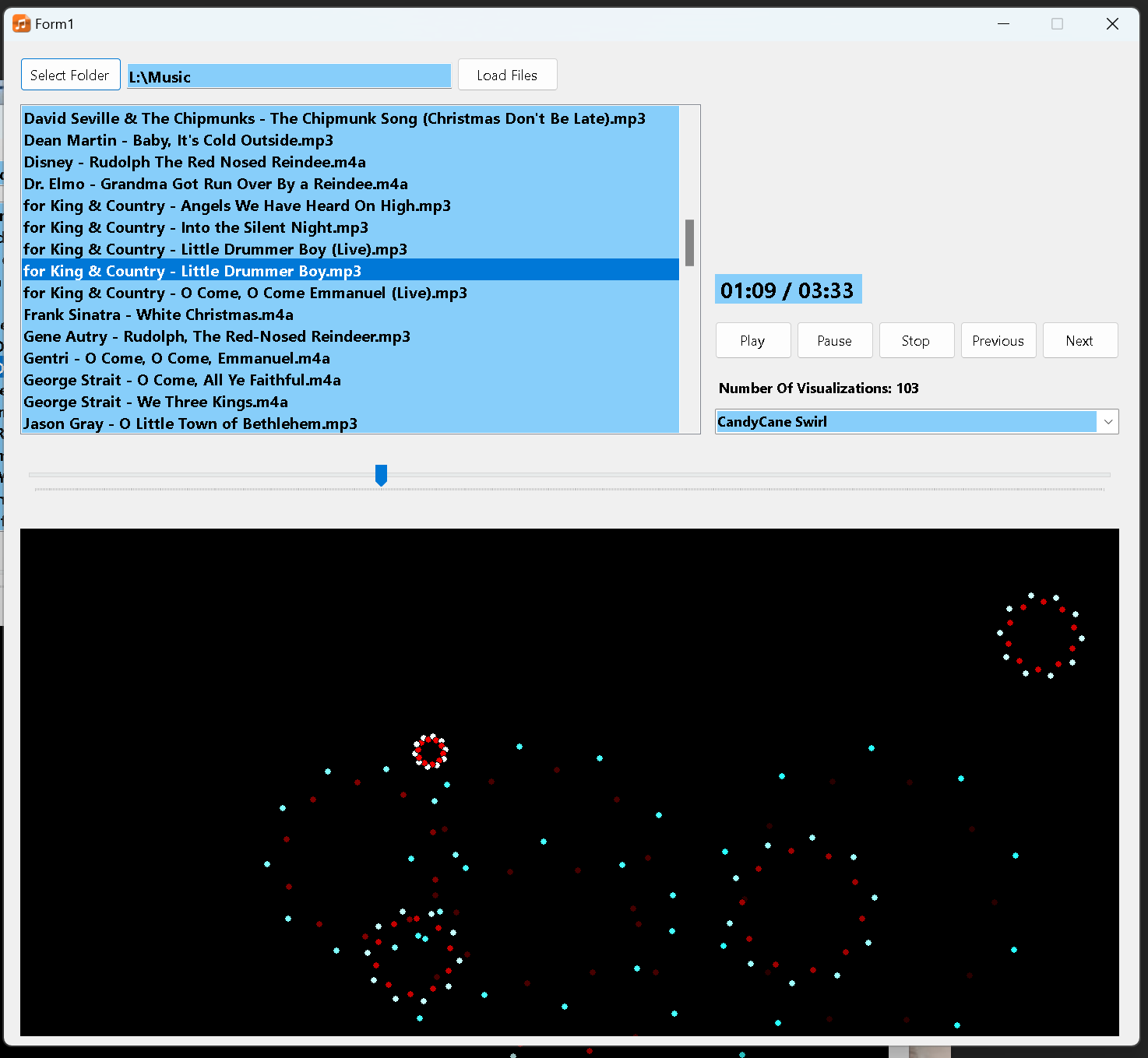
Task: Click the L:\Music folder path field
Action: click(289, 76)
